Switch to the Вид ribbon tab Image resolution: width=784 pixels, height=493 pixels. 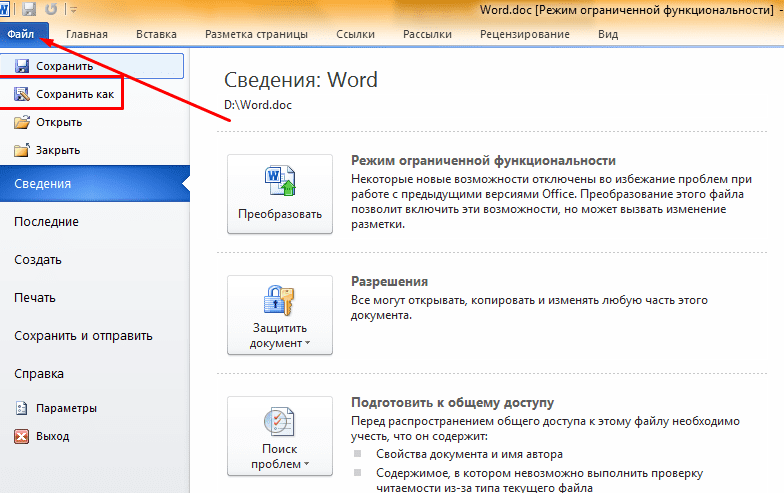pos(608,34)
